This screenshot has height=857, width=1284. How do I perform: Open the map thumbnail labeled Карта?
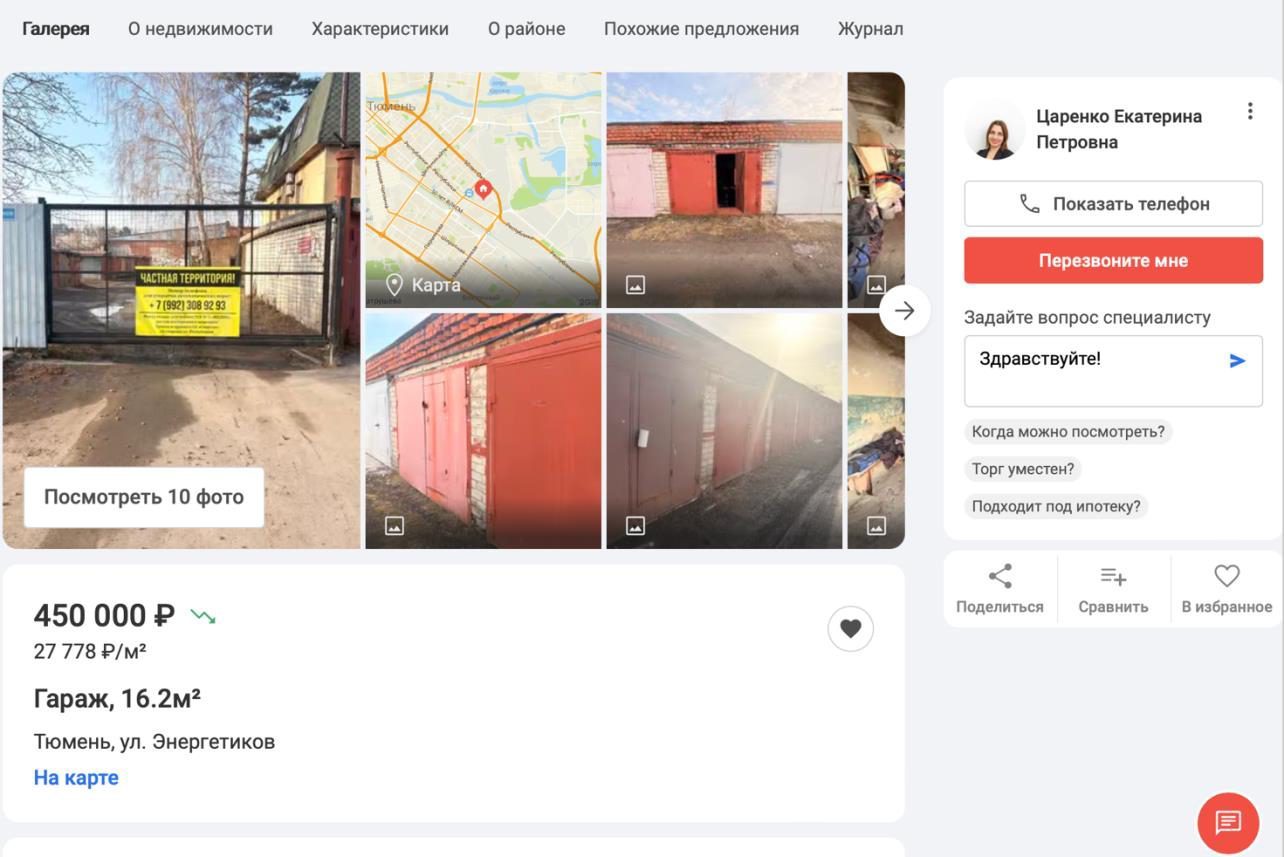click(x=483, y=190)
